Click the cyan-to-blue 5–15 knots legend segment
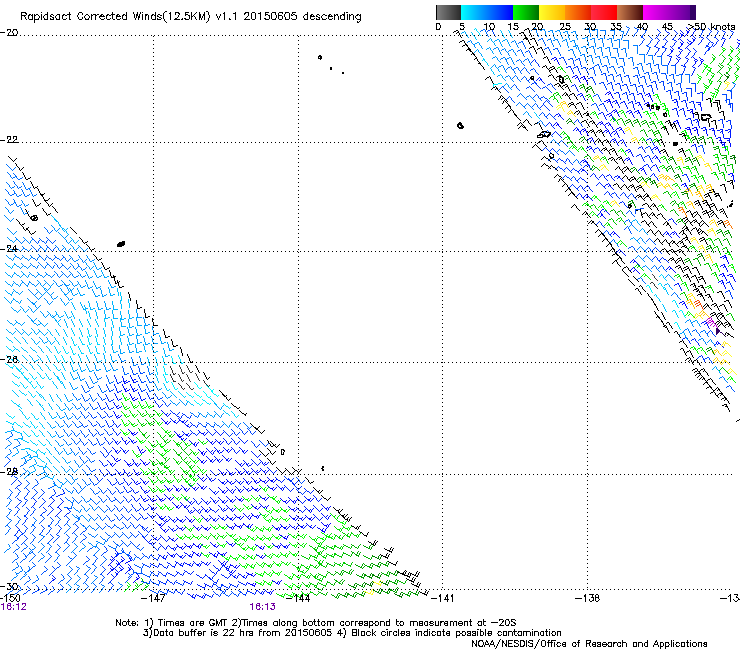The image size is (740, 650). [487, 12]
